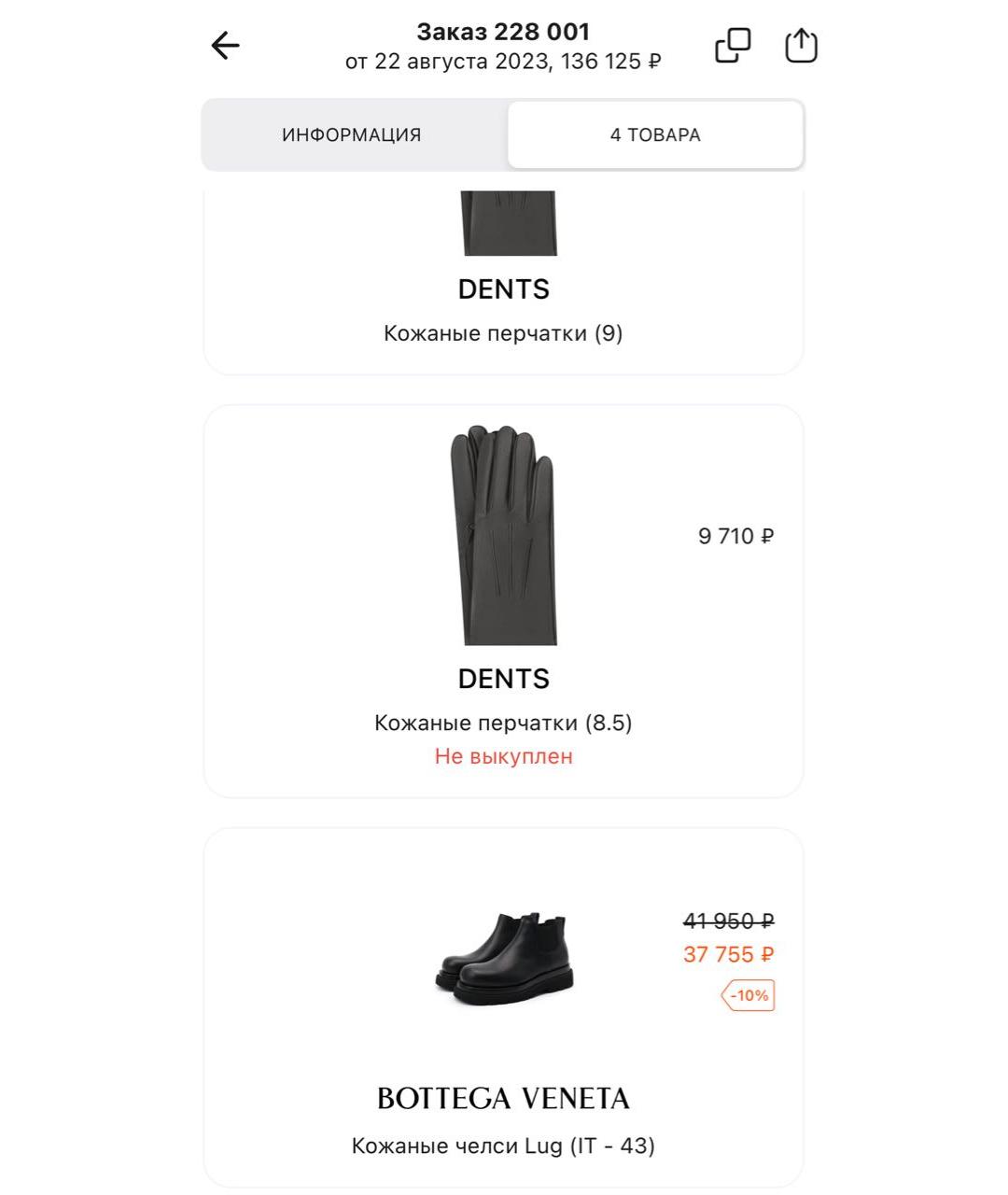Click the -10% discount tag icon
Viewport: 1008px width, 1195px height.
point(748,995)
